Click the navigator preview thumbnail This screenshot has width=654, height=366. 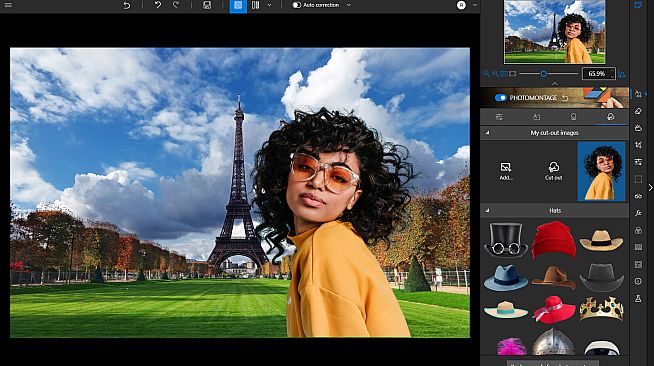coord(554,32)
